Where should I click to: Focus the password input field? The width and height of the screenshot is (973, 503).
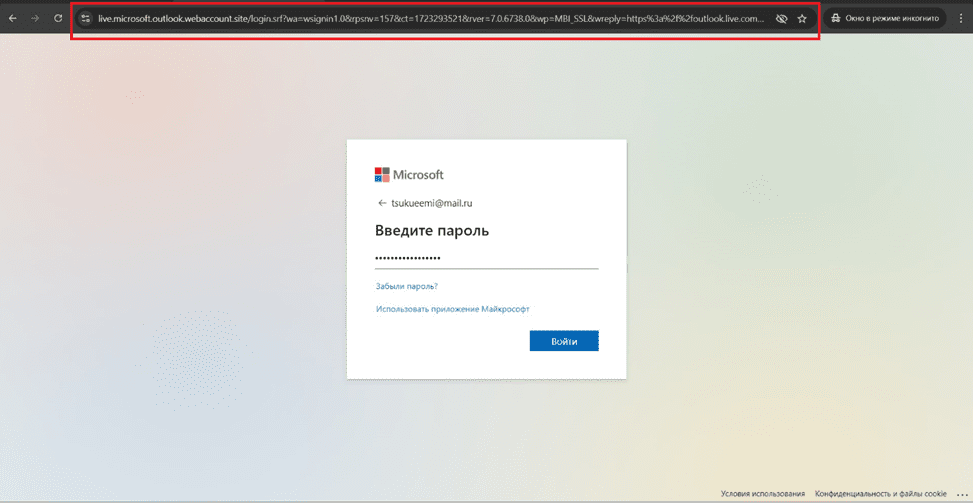(486, 259)
